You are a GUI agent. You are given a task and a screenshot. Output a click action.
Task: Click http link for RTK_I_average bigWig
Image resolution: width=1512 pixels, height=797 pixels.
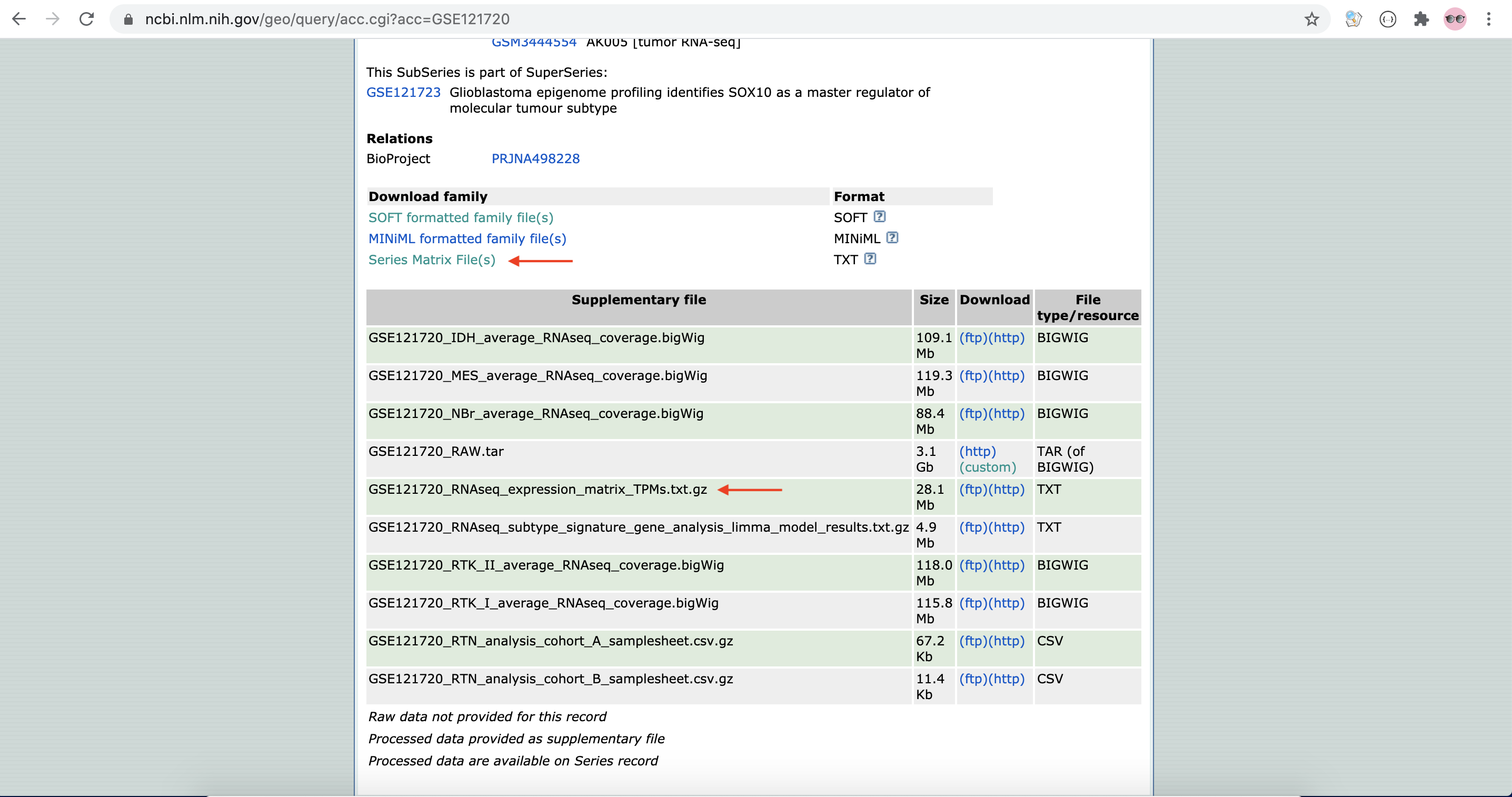[1006, 603]
